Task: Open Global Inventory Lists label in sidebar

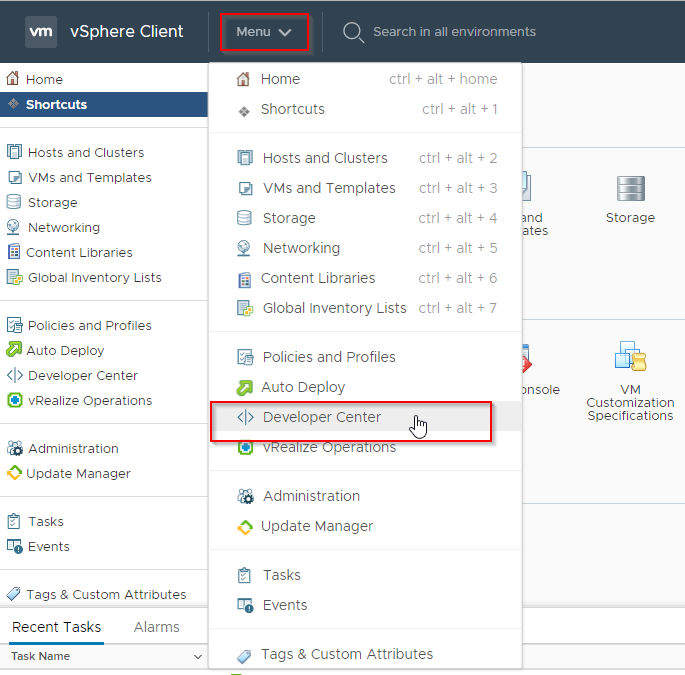Action: 94,277
